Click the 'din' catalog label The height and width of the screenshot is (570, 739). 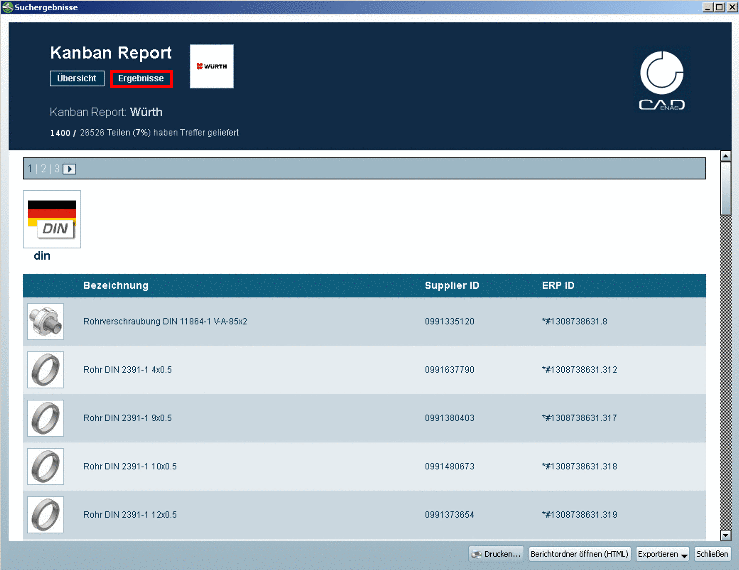pos(42,256)
